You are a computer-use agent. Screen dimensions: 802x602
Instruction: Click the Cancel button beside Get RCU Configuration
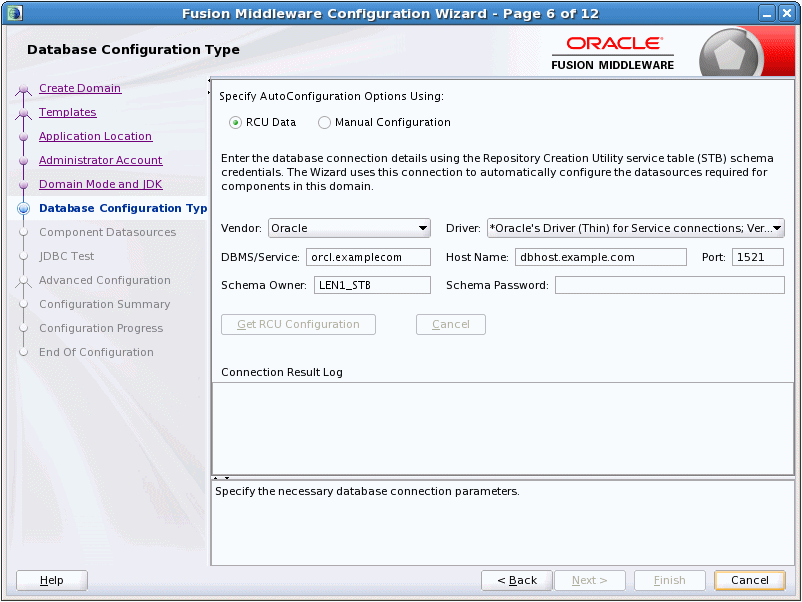pyautogui.click(x=451, y=324)
